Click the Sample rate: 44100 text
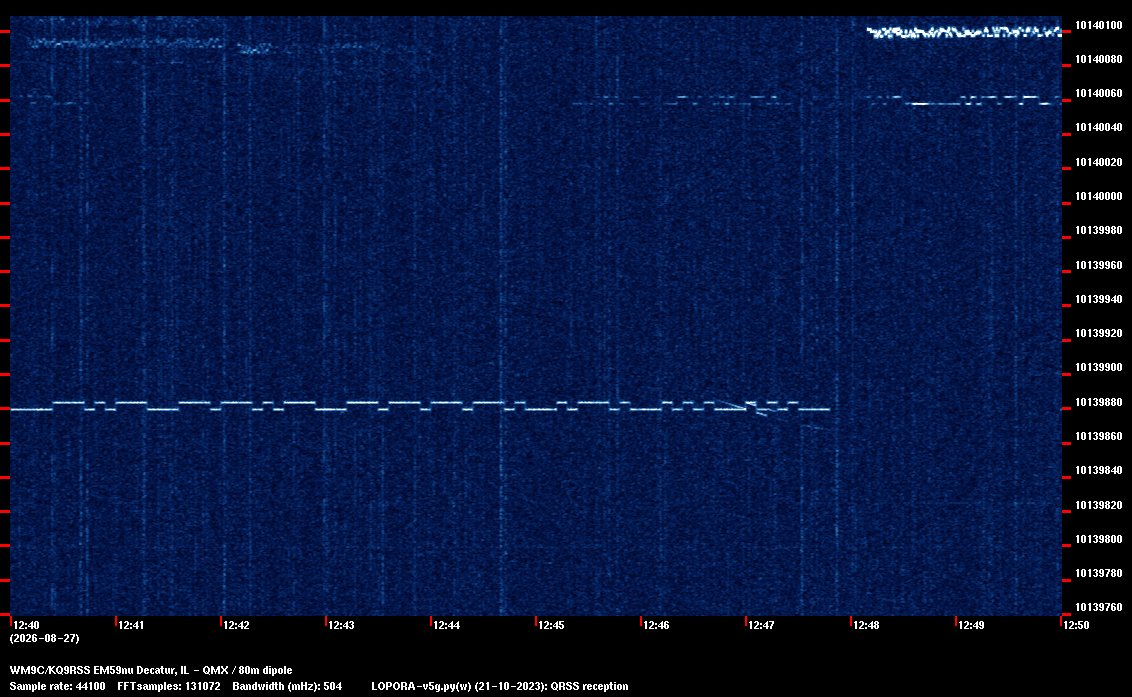The height and width of the screenshot is (697, 1132). [x=58, y=686]
